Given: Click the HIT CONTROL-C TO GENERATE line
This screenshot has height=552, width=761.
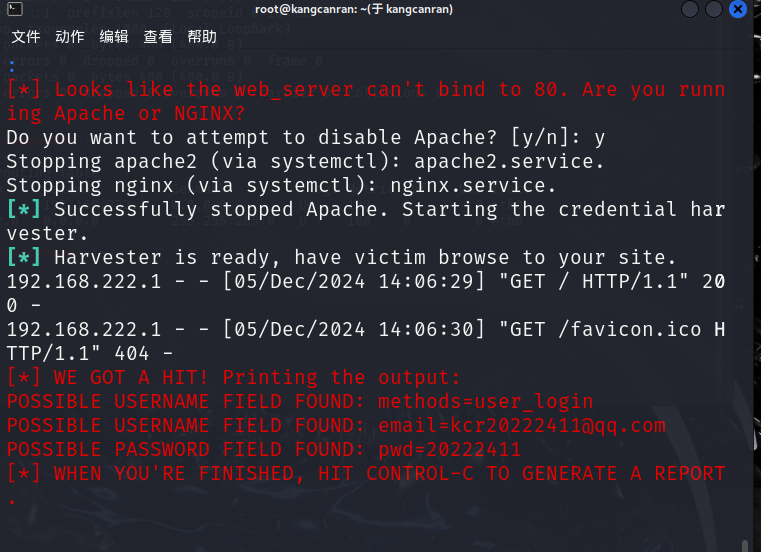Looking at the screenshot, I should [x=366, y=485].
